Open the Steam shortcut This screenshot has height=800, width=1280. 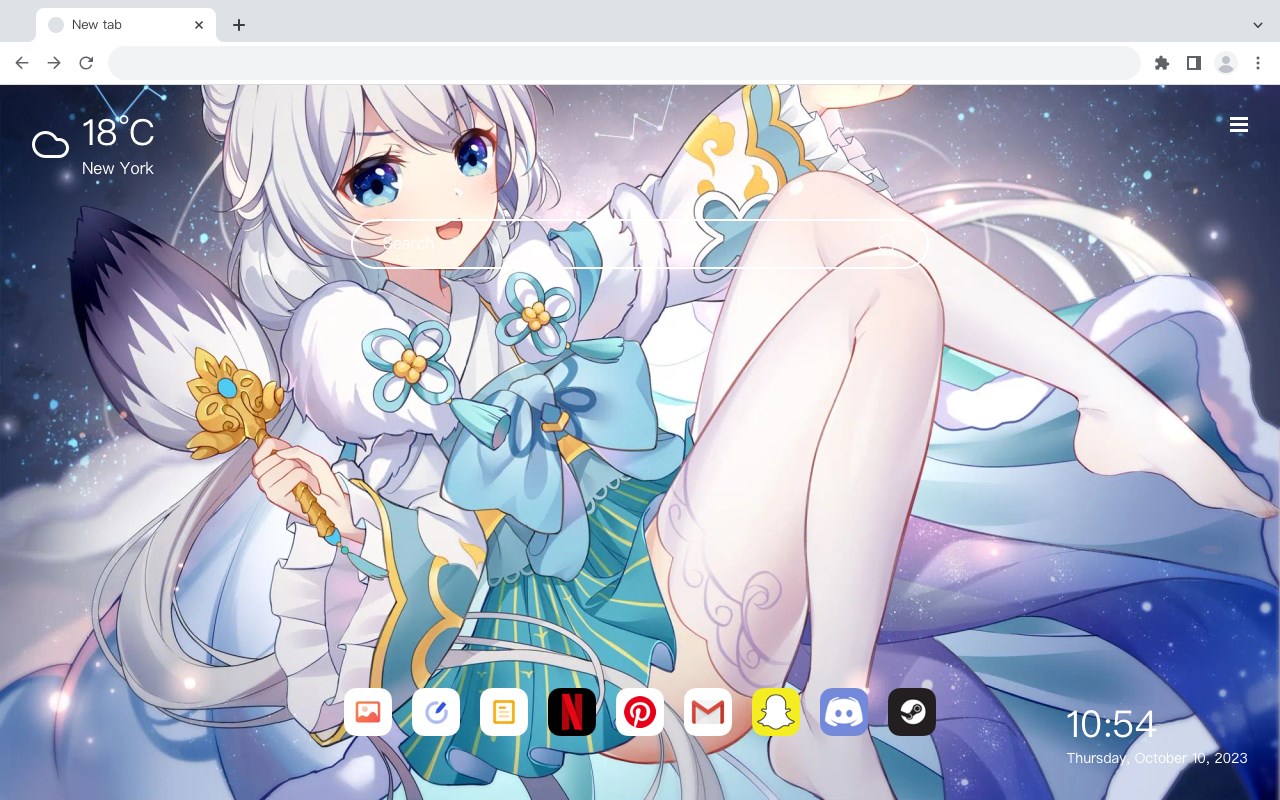(912, 712)
